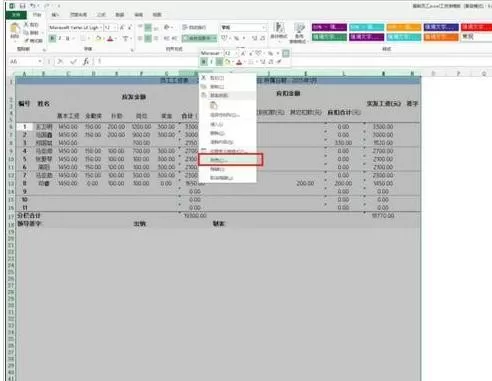The image size is (492, 381).
Task: Click the Insert Function fx icon
Action: coord(86,61)
